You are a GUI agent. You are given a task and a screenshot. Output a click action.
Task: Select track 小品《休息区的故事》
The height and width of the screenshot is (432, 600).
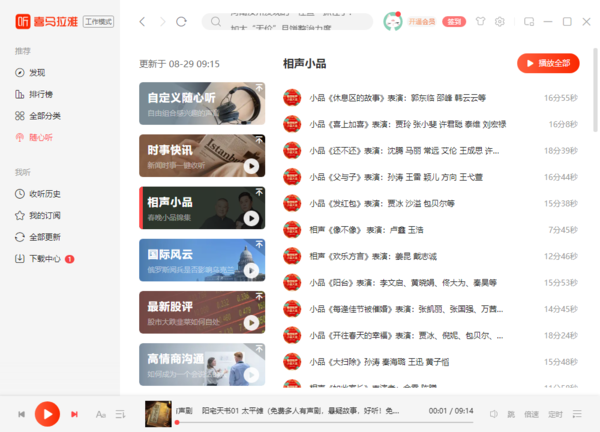[430, 98]
